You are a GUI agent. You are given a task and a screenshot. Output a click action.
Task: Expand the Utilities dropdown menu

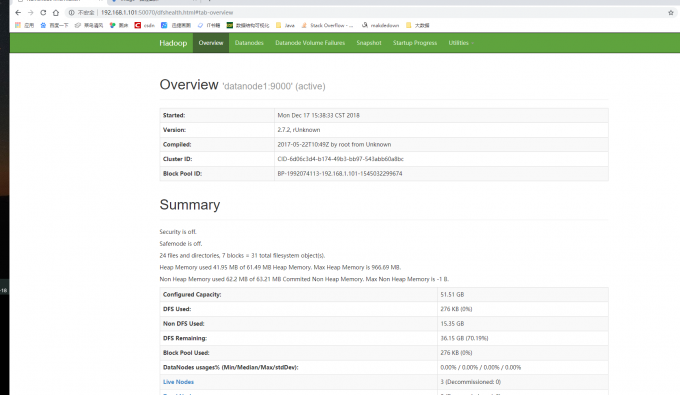point(461,43)
